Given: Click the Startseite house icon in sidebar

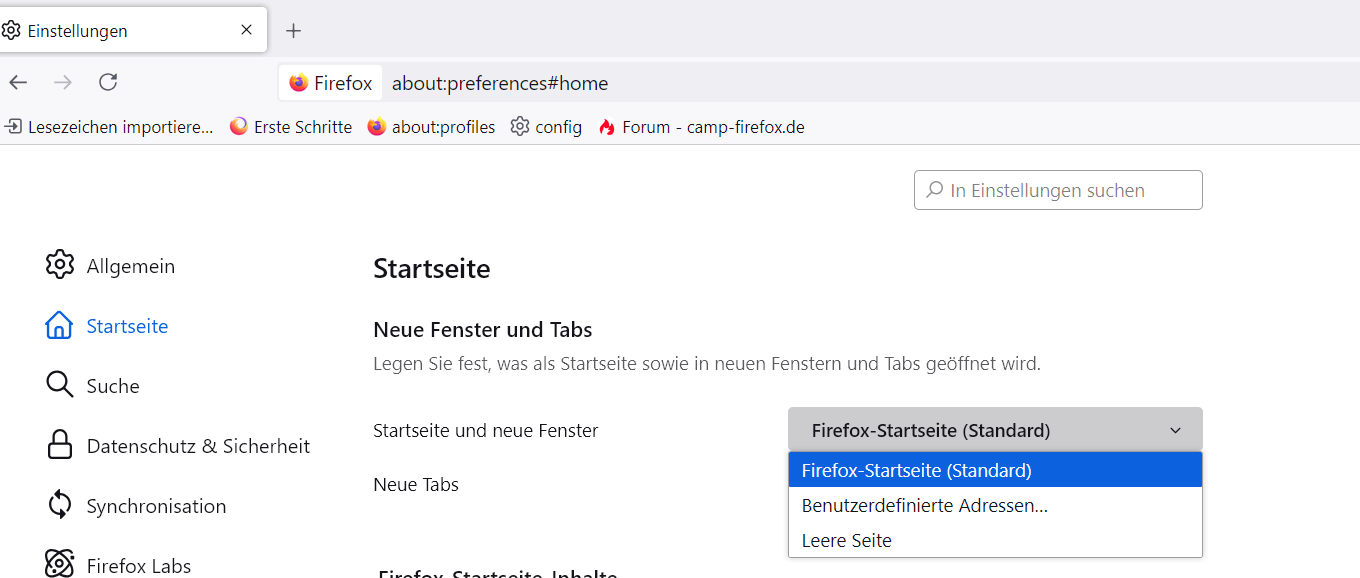Looking at the screenshot, I should pos(59,326).
